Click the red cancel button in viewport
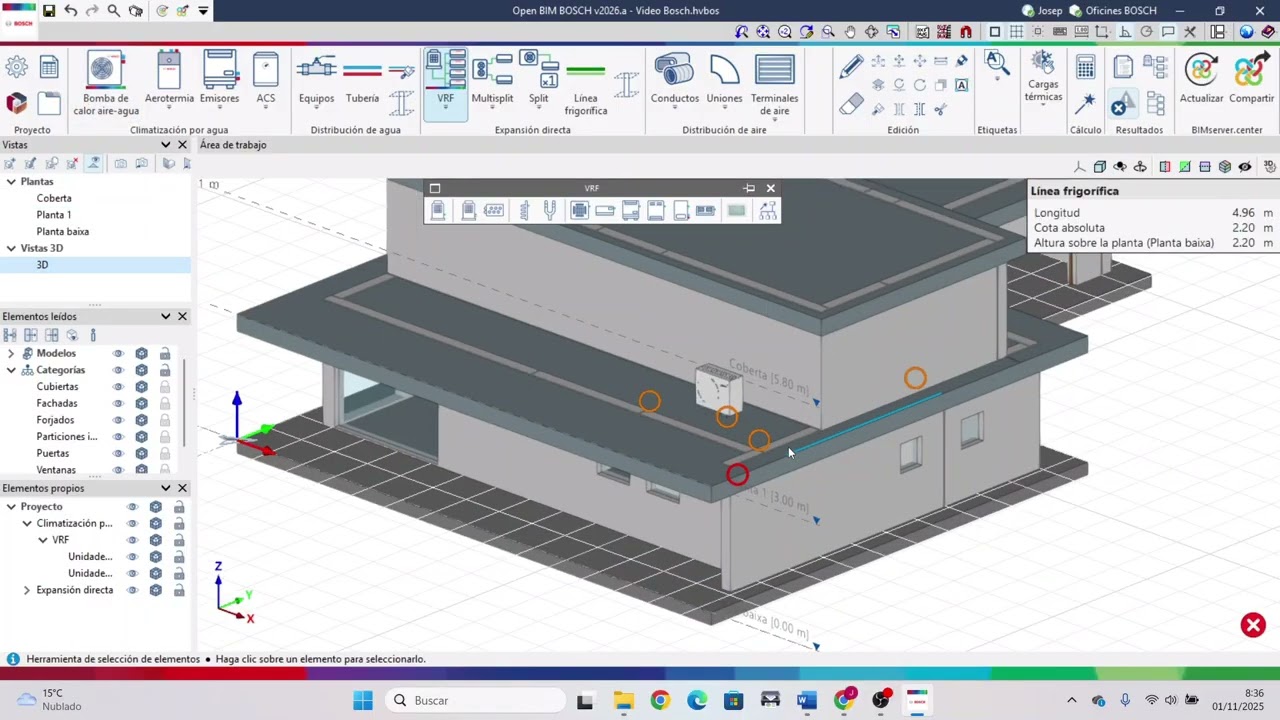The height and width of the screenshot is (720, 1280). (x=1253, y=625)
